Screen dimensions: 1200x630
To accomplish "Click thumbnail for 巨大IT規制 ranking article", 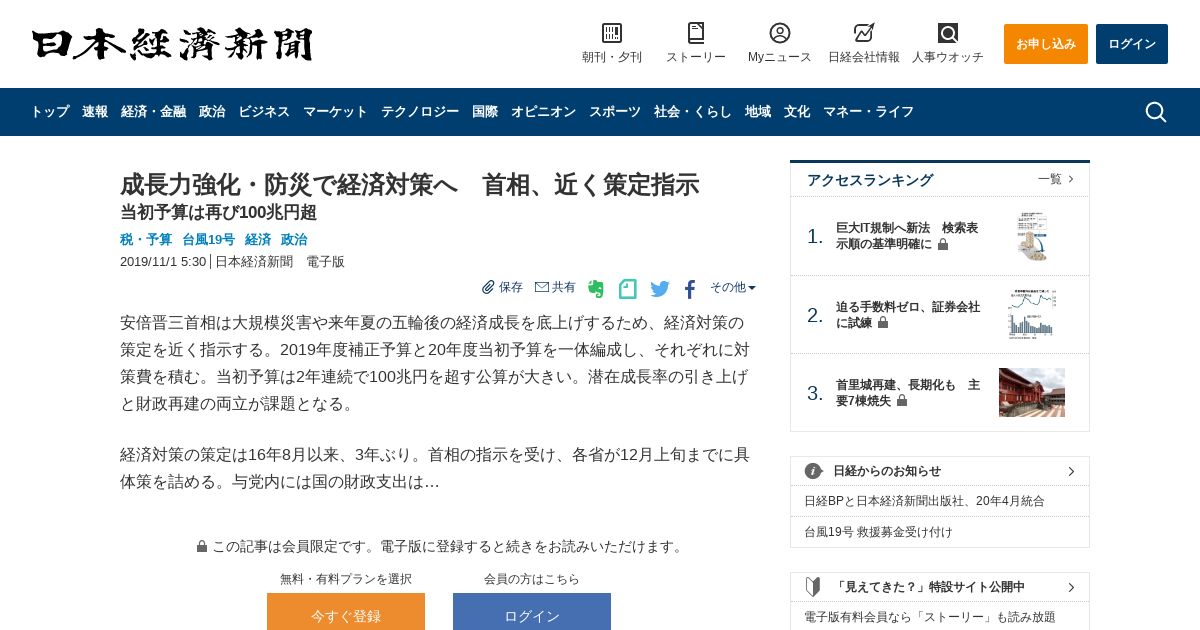I will [x=1032, y=236].
